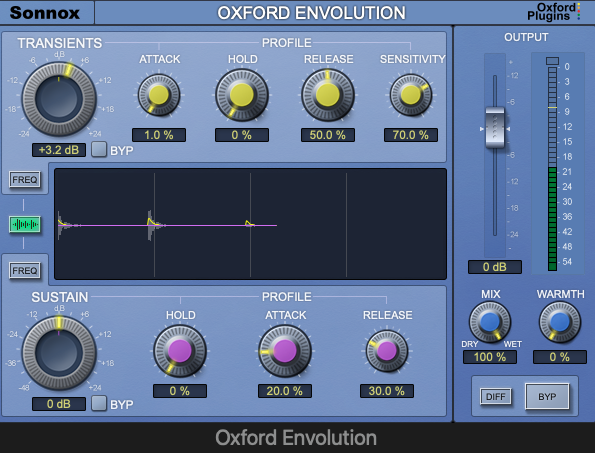Image resolution: width=595 pixels, height=453 pixels.
Task: Click the Release 50.0 % value field
Action: point(328,135)
